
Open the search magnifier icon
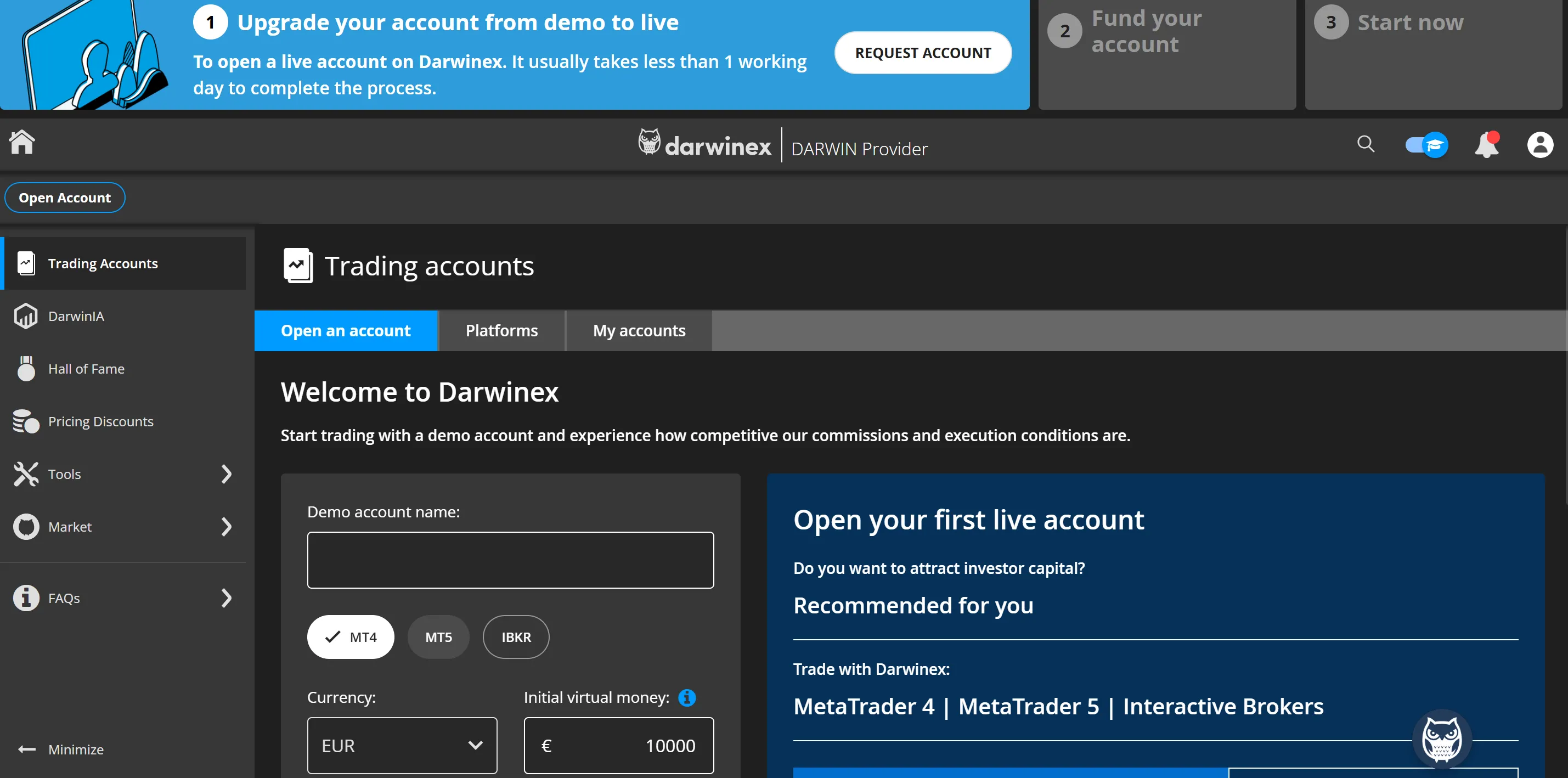pyautogui.click(x=1366, y=144)
